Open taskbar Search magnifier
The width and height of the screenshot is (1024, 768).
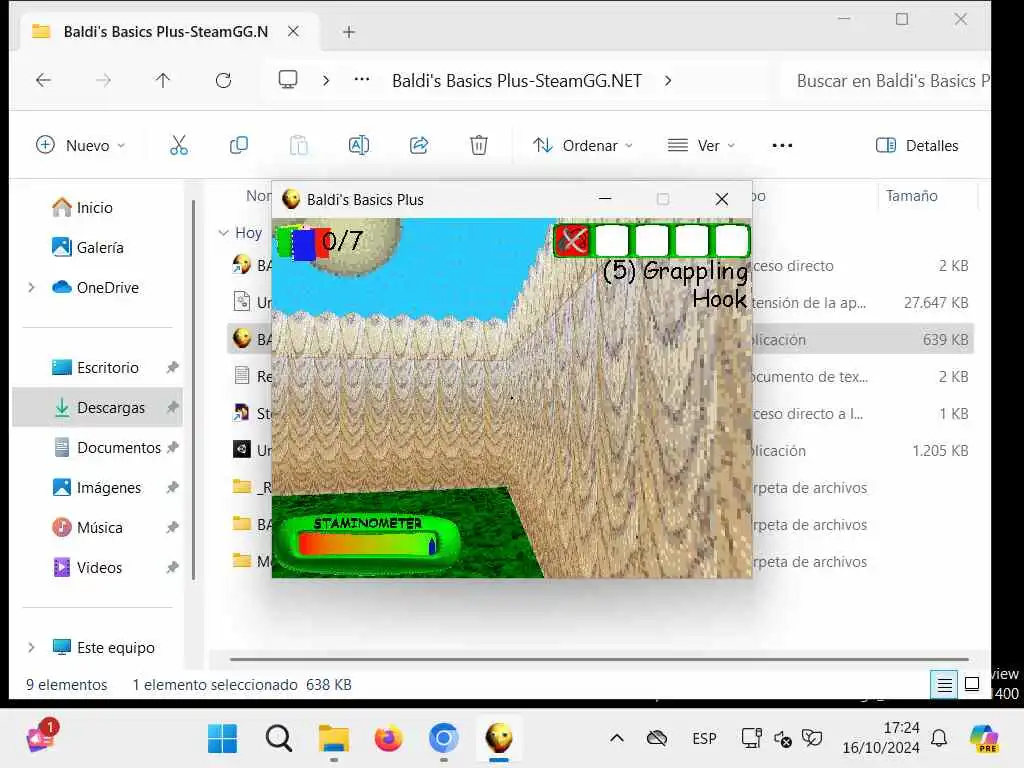(279, 739)
